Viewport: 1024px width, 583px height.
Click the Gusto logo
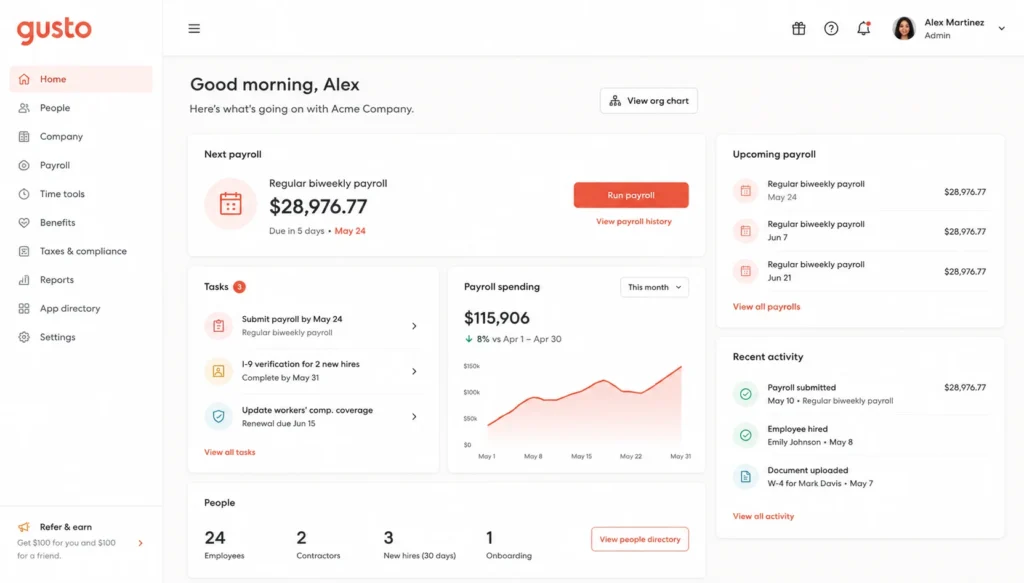pyautogui.click(x=54, y=30)
